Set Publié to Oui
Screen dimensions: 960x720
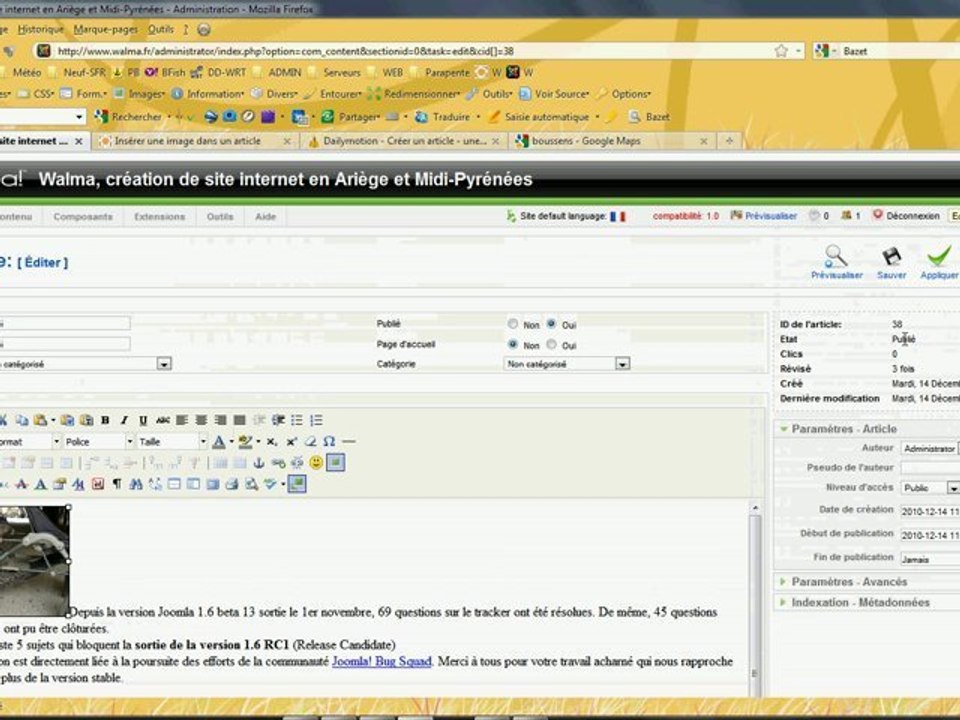point(552,324)
